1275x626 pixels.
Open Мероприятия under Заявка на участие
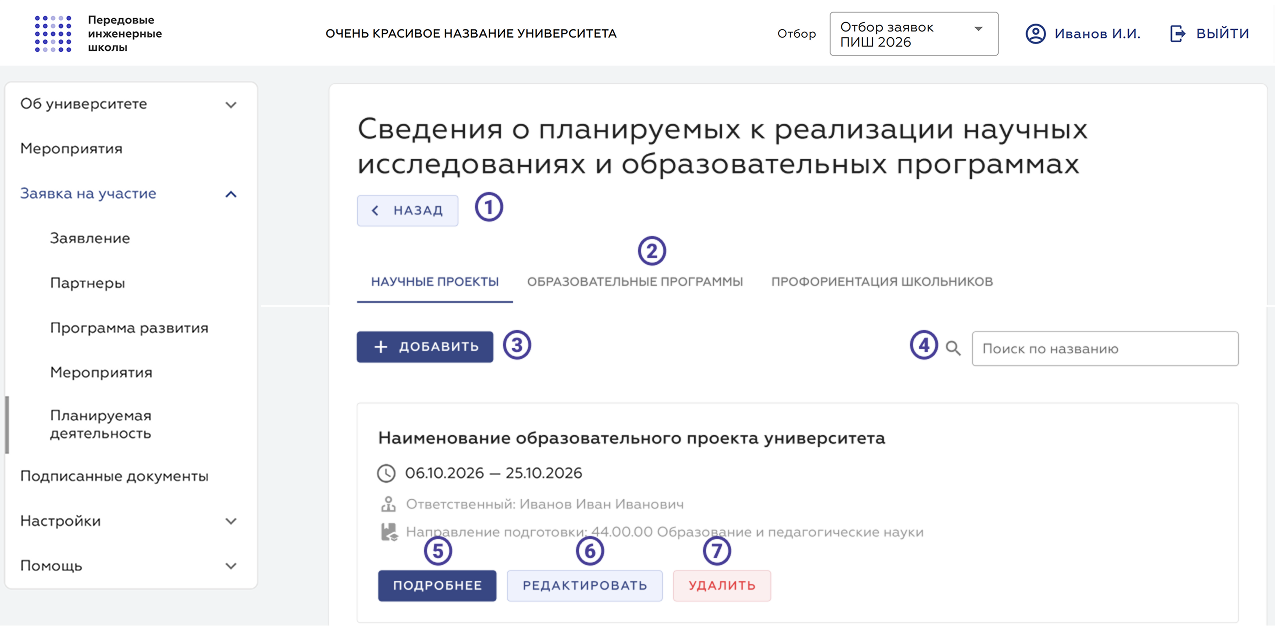[101, 372]
